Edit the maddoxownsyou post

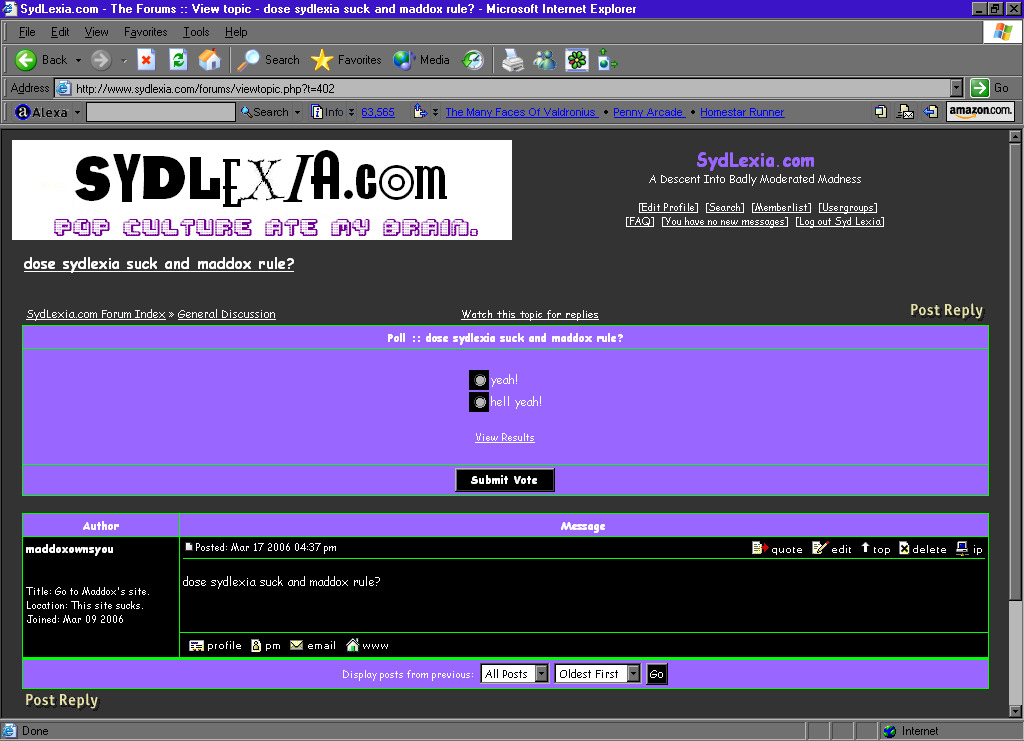[x=831, y=549]
